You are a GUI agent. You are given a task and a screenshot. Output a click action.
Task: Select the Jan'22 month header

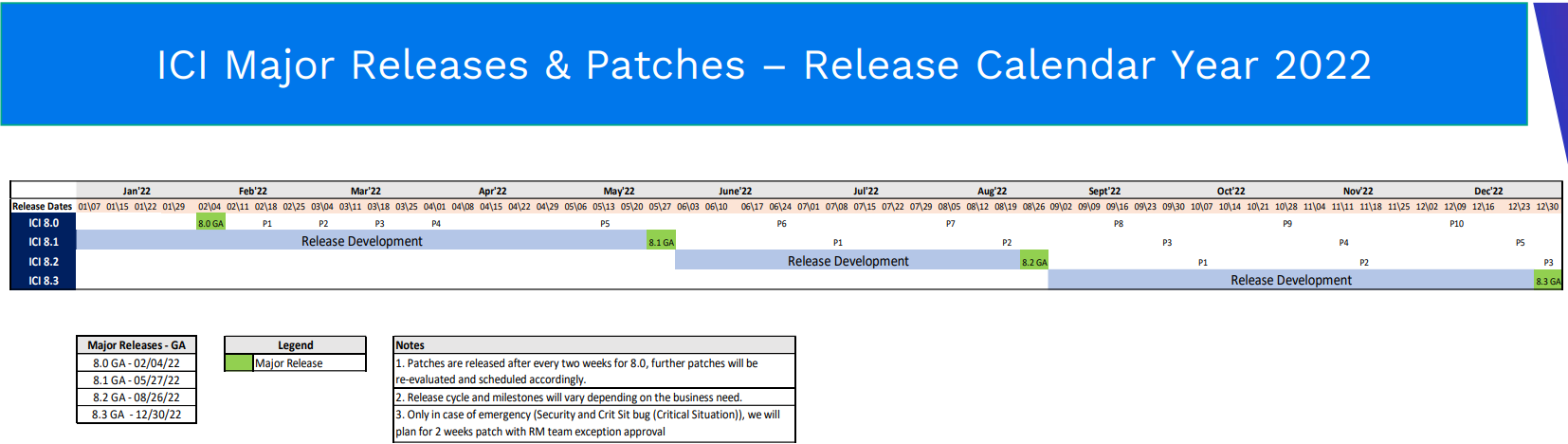coord(137,191)
